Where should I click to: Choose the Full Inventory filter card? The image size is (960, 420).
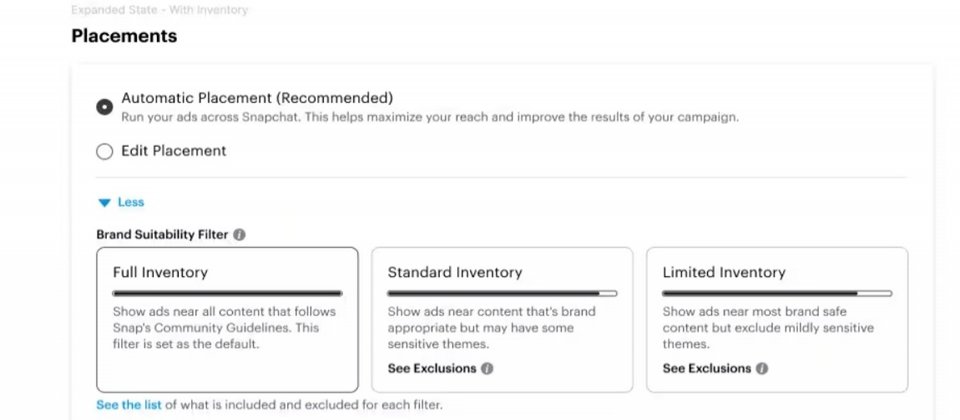point(227,320)
